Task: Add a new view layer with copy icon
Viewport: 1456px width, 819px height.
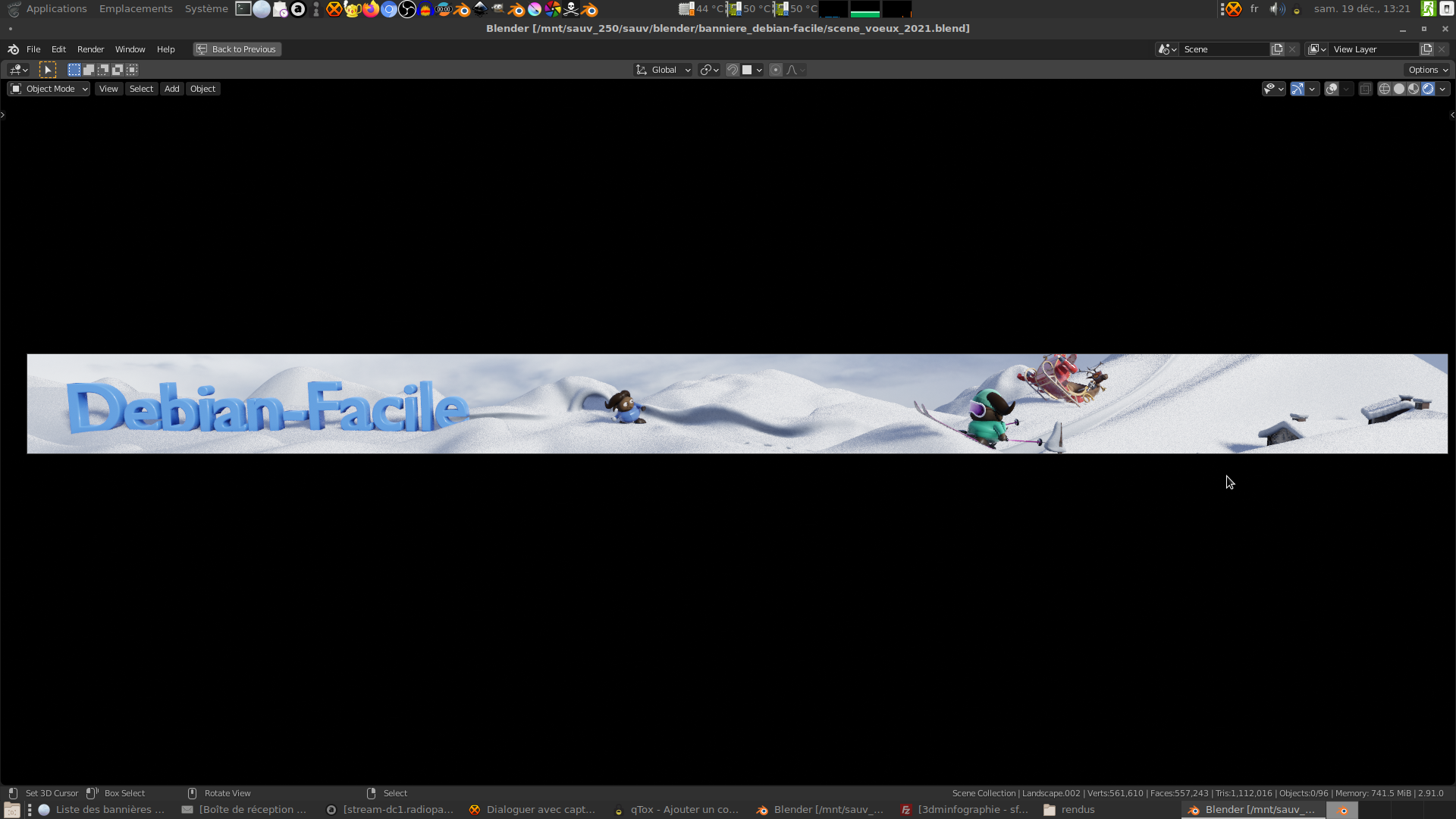Action: [x=1426, y=49]
